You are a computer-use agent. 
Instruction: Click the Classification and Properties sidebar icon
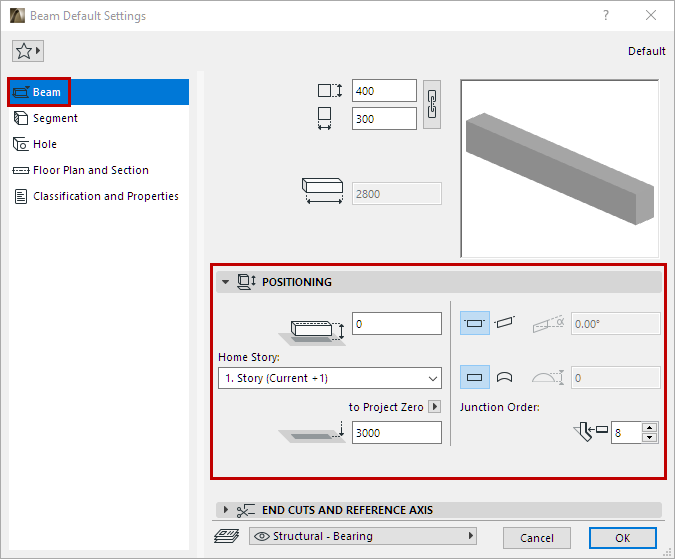pyautogui.click(x=21, y=196)
